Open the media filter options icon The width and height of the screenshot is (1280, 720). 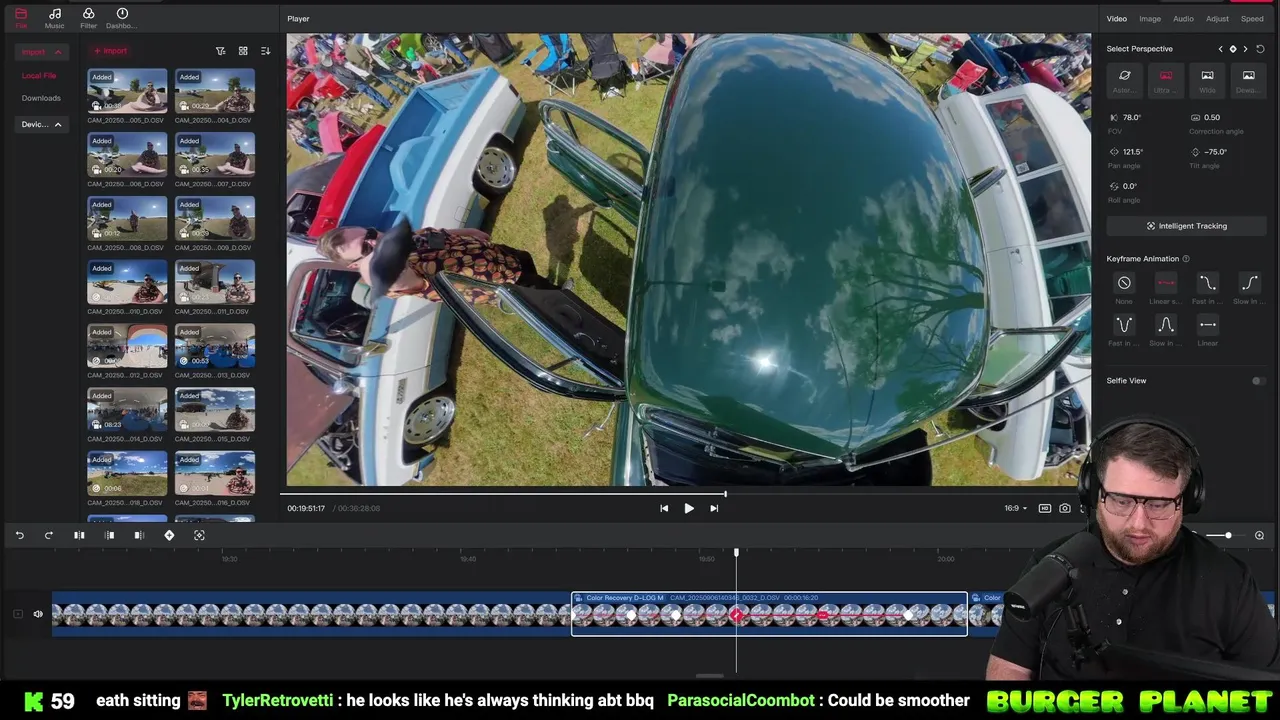(221, 51)
